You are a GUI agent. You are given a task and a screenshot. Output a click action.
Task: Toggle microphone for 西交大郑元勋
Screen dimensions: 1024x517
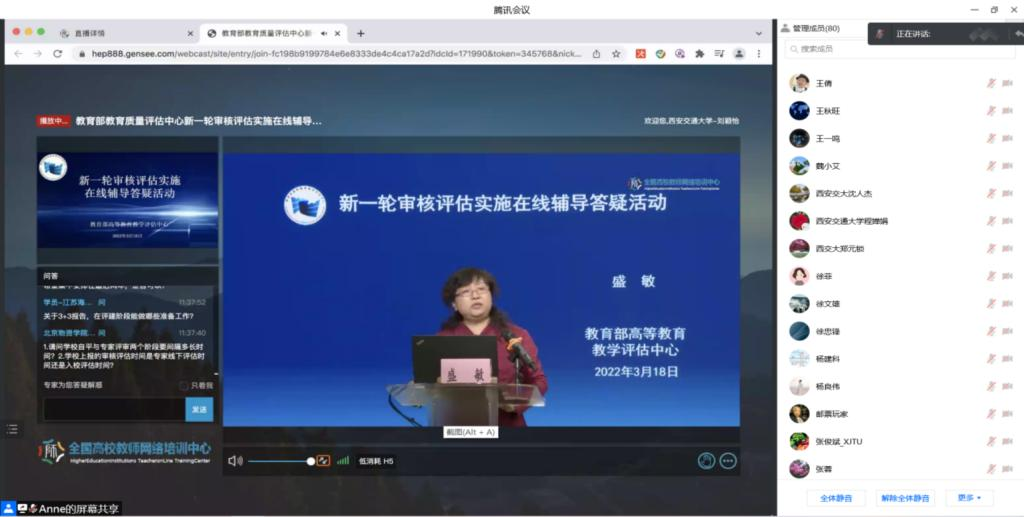(991, 249)
